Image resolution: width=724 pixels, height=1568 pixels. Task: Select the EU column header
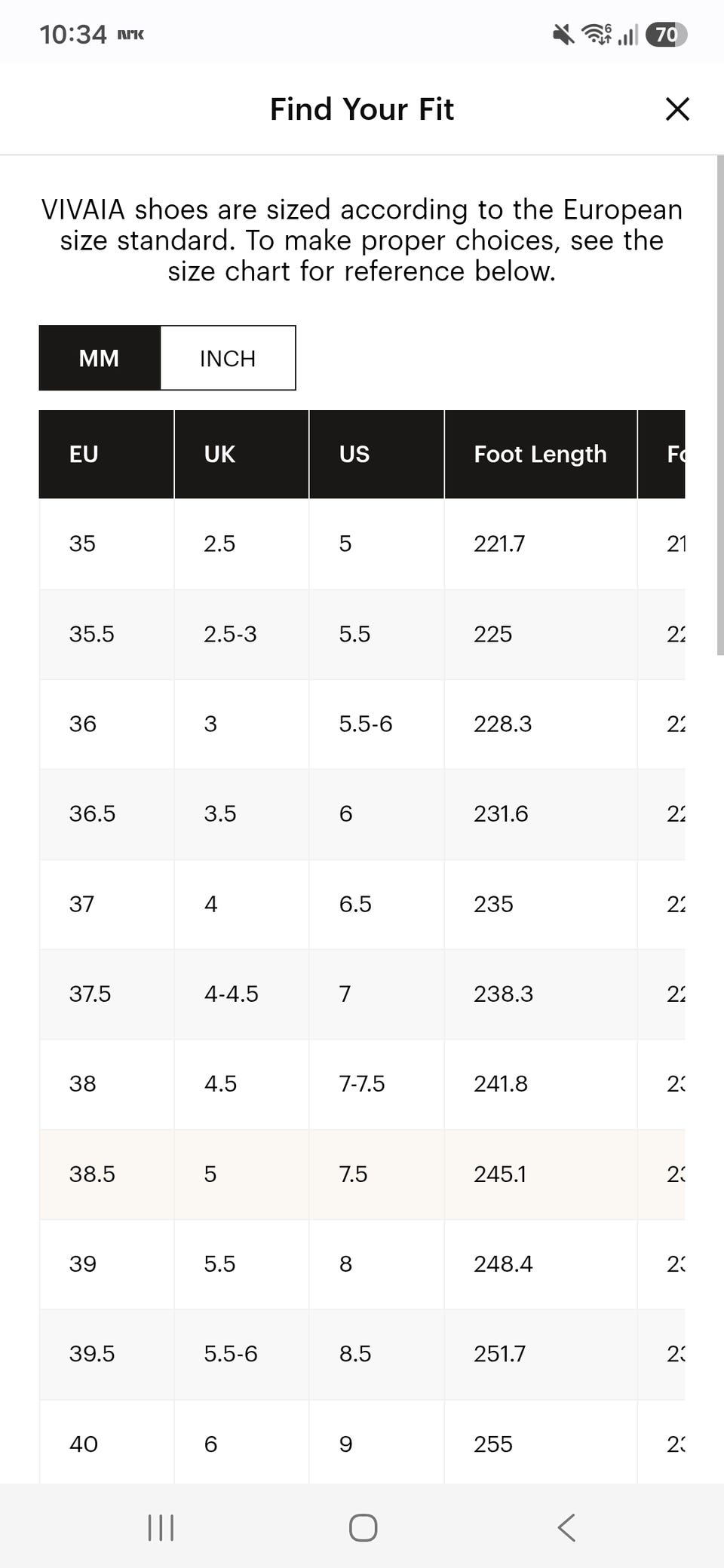point(106,455)
